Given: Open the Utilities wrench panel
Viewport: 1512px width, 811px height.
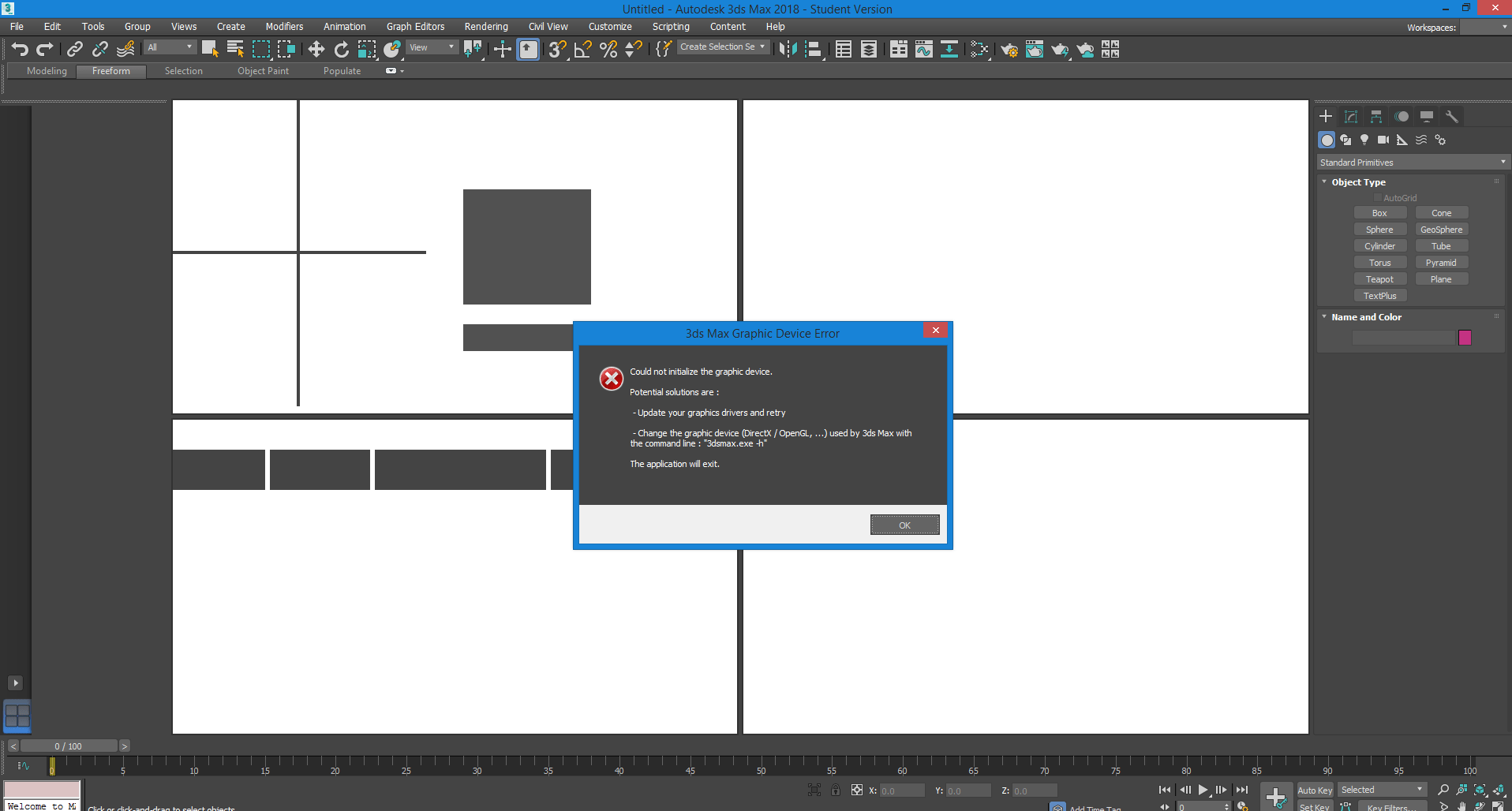Looking at the screenshot, I should pyautogui.click(x=1452, y=116).
